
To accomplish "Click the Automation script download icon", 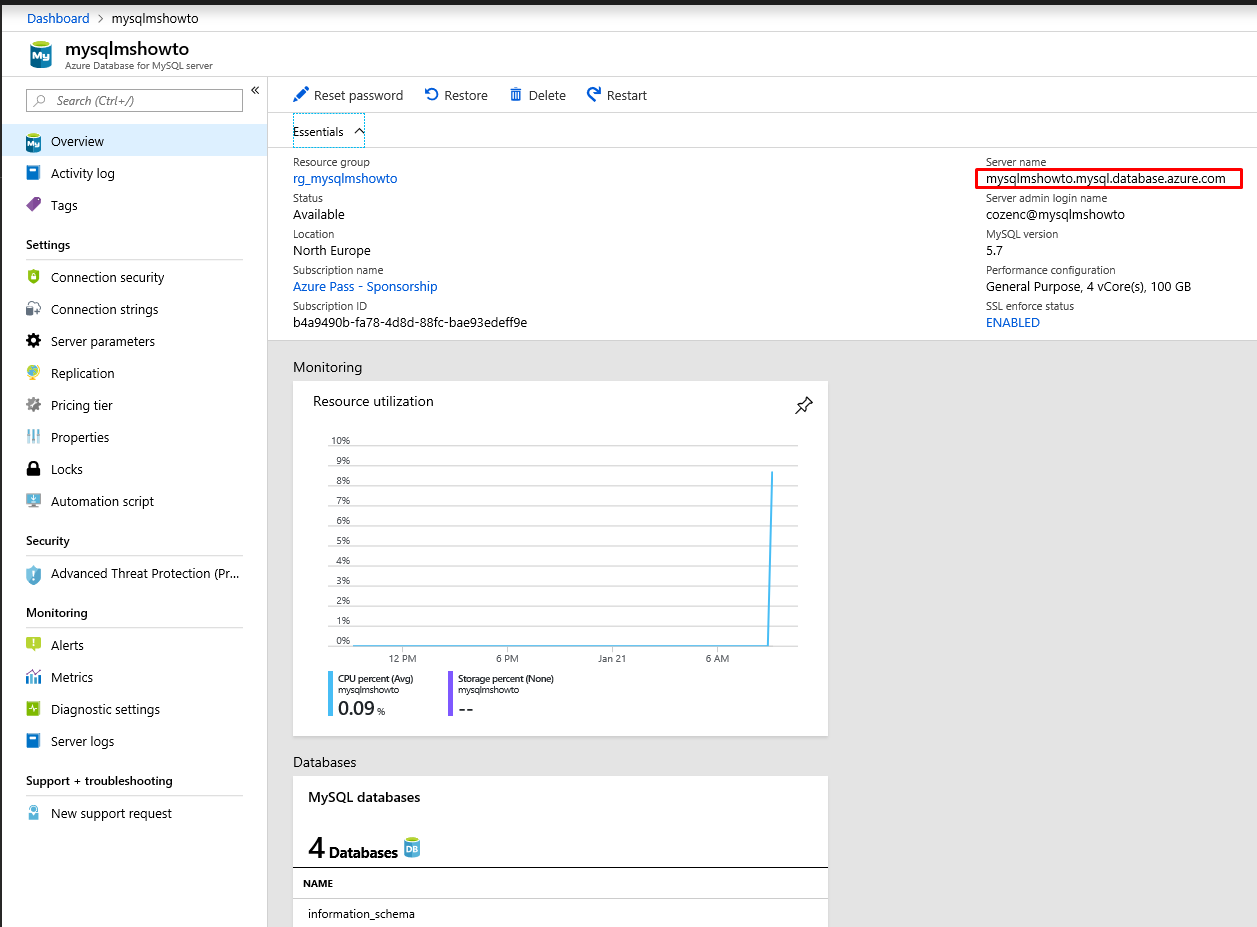I will pyautogui.click(x=34, y=501).
